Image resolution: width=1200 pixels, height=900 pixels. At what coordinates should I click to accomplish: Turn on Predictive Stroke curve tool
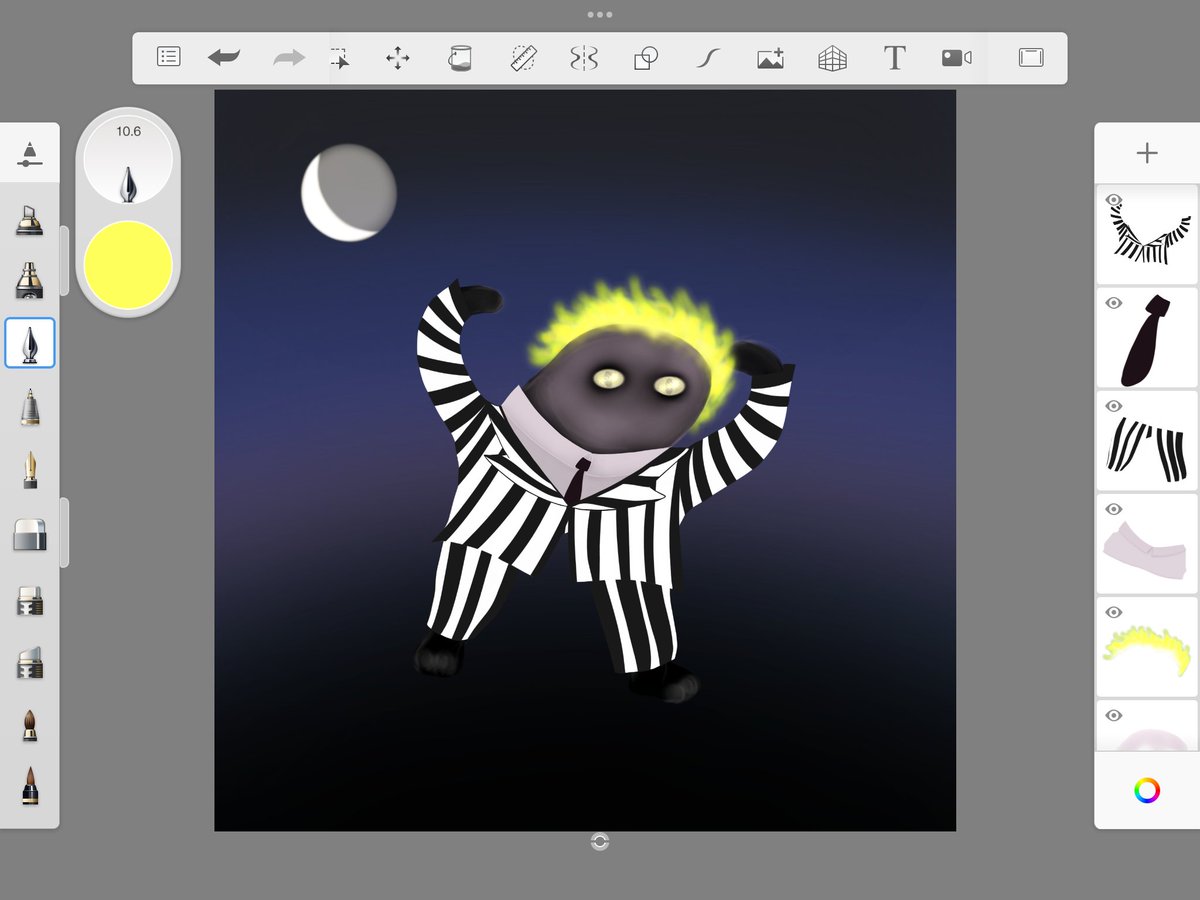pyautogui.click(x=708, y=58)
